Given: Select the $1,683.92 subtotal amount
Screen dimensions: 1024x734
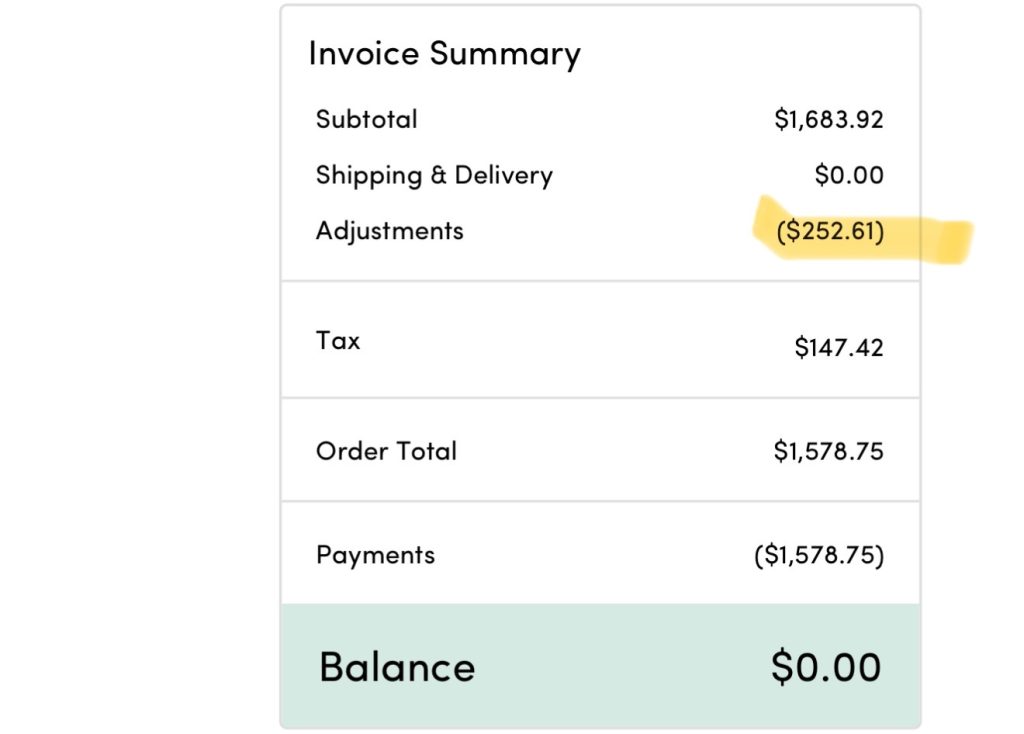Looking at the screenshot, I should 828,120.
